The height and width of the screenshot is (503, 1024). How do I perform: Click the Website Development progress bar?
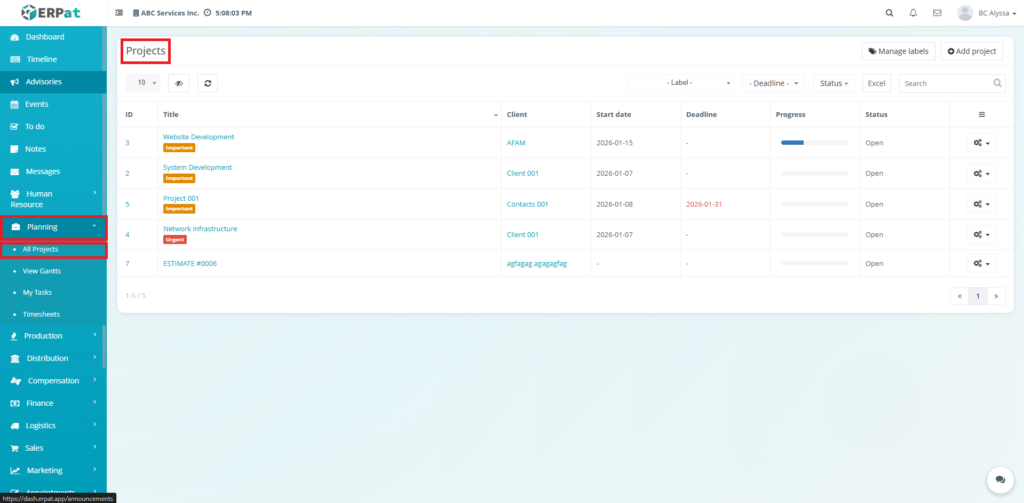pyautogui.click(x=814, y=143)
